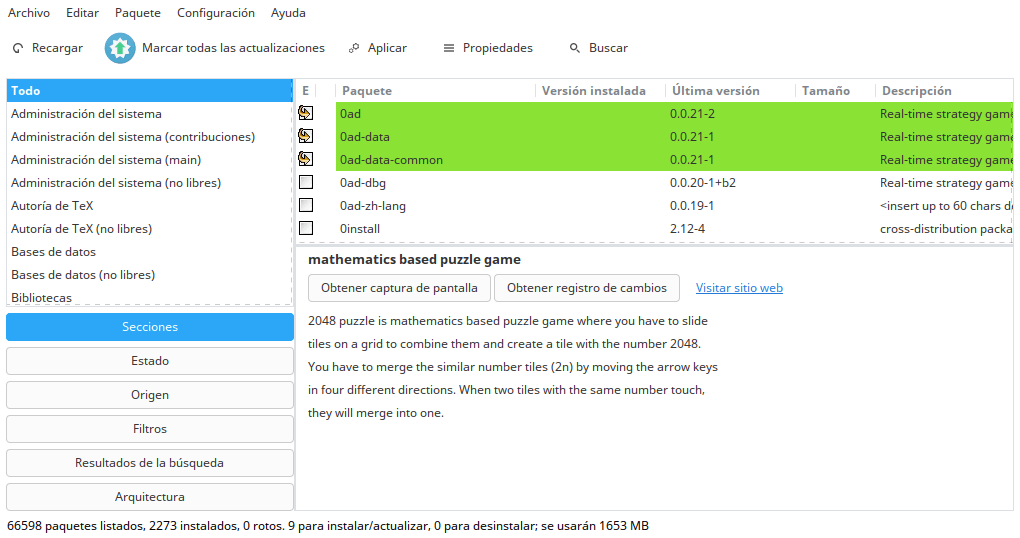
Task: Select the 0ad-data-common package name
Action: [x=391, y=159]
